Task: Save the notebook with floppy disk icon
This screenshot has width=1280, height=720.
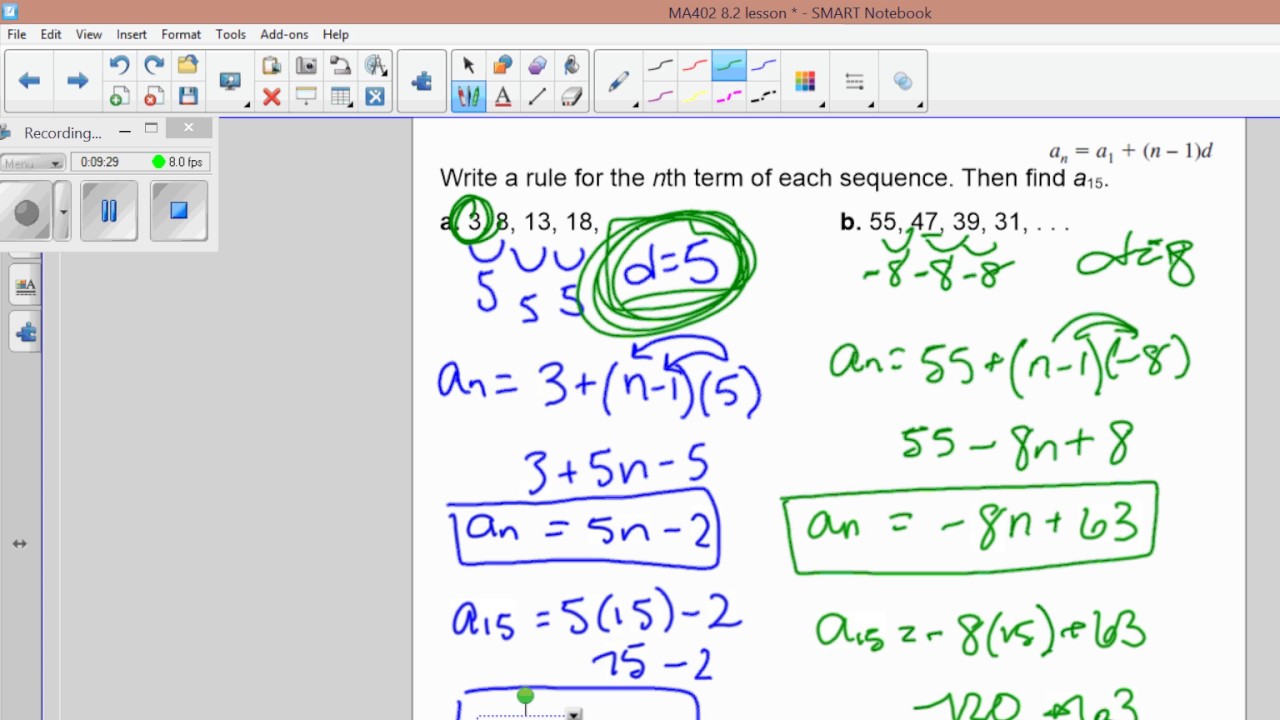Action: [x=187, y=97]
